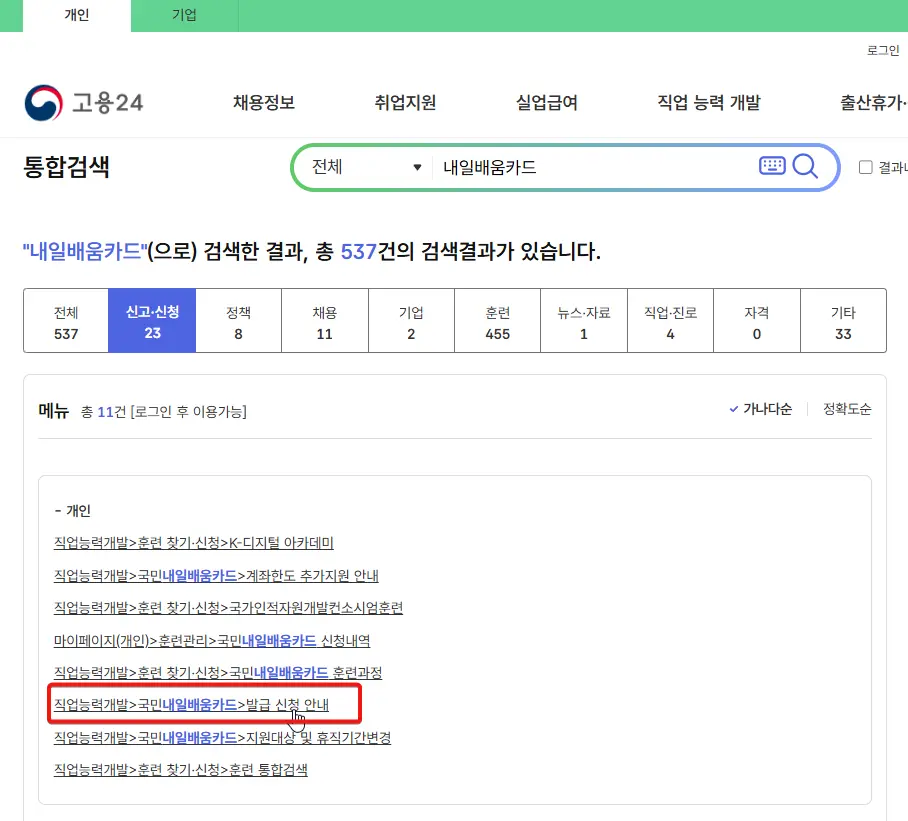Open the K-디지털 아카데미 link
Image resolution: width=908 pixels, height=821 pixels.
tap(193, 543)
